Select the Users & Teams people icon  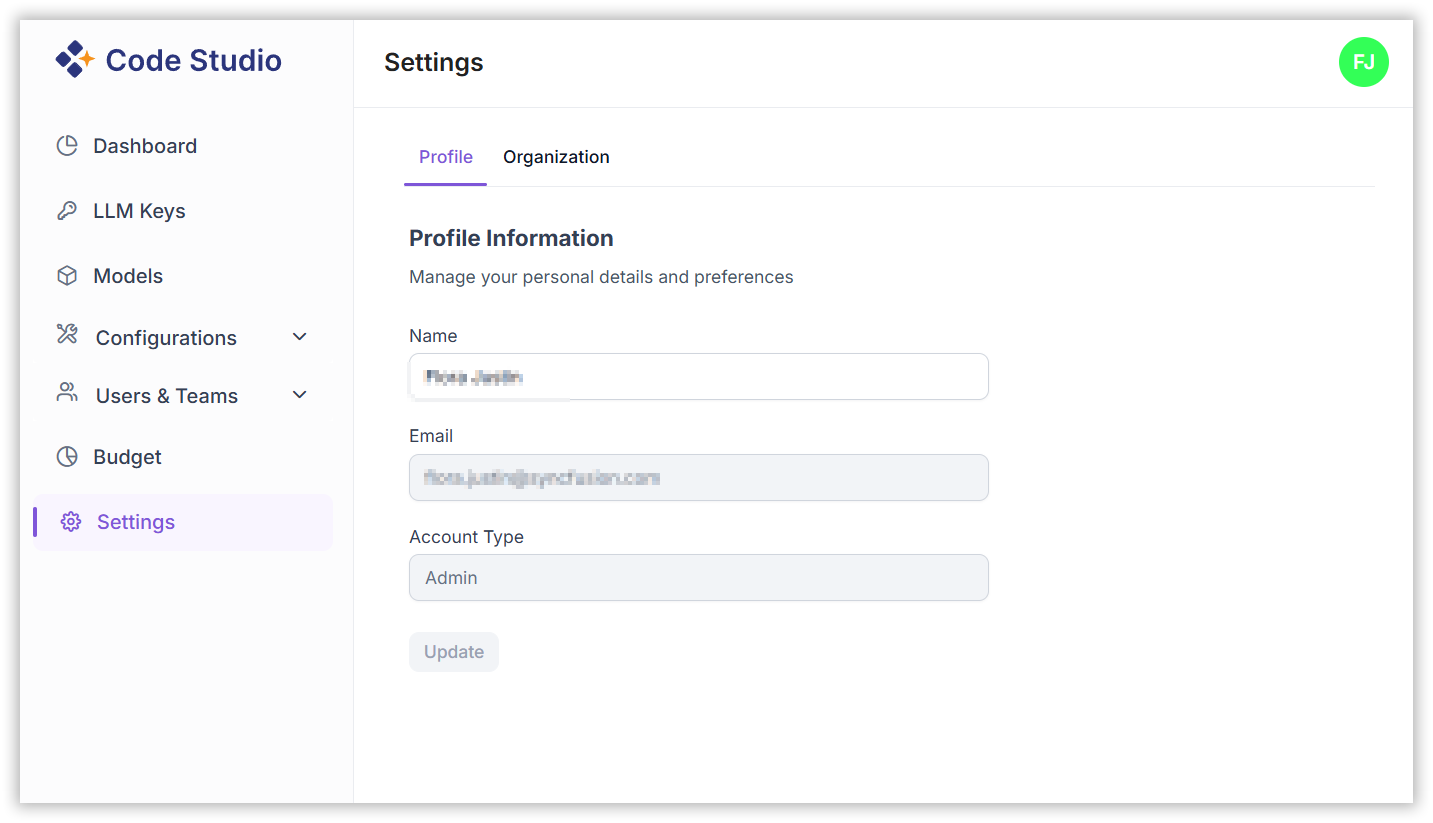tap(66, 394)
